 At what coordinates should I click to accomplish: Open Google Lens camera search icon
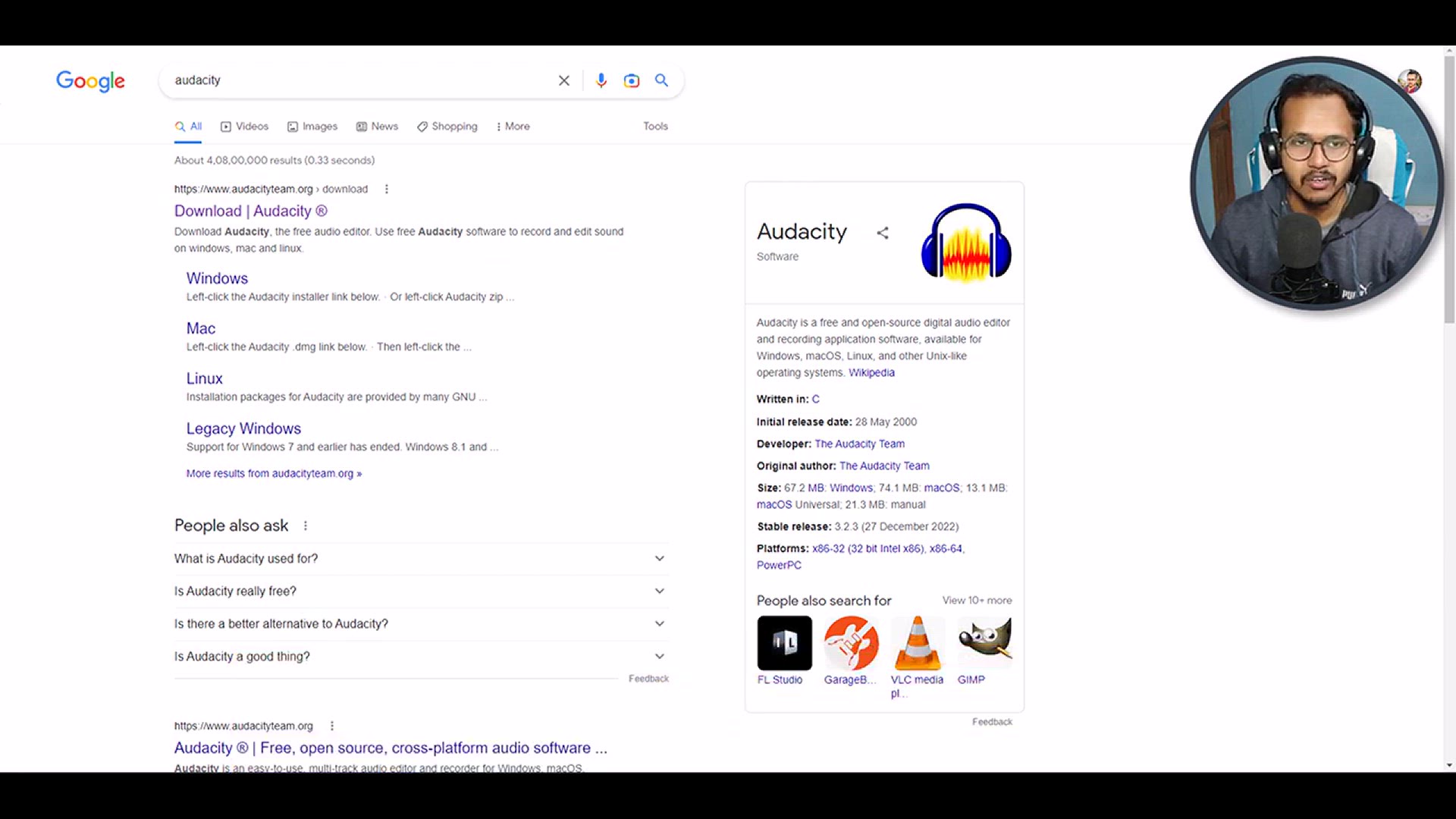tap(632, 80)
